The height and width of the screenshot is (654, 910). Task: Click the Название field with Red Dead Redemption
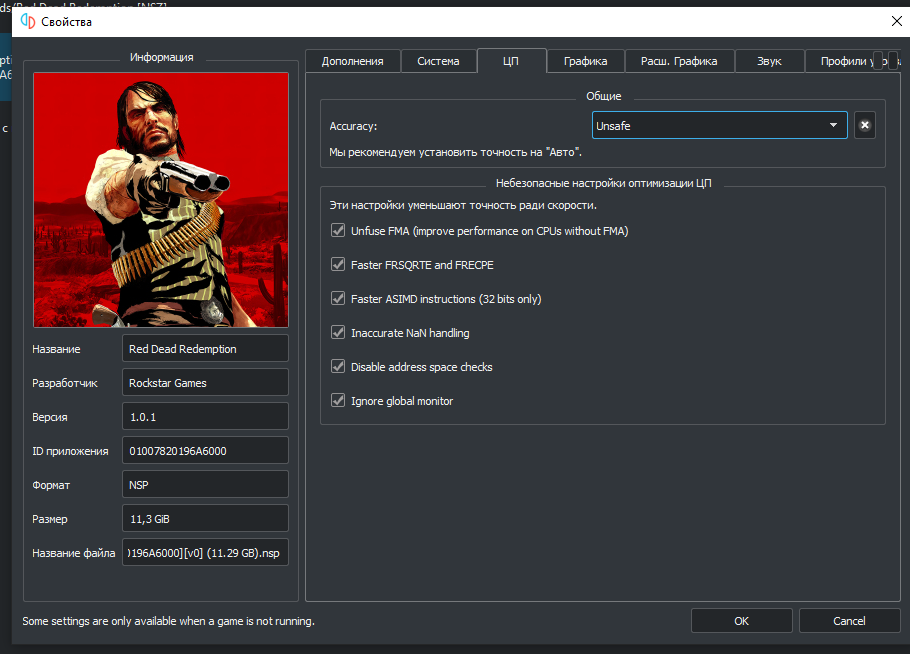[205, 348]
